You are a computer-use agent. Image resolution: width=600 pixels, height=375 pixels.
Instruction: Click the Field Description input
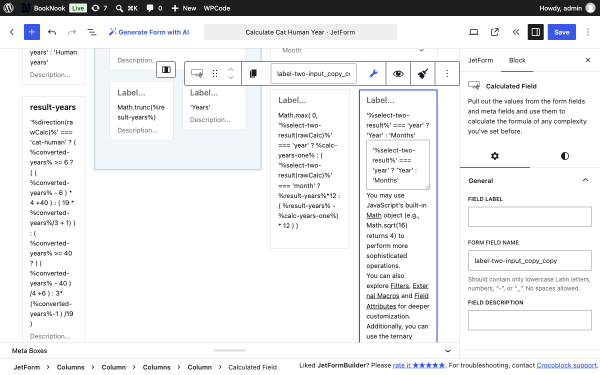530,320
